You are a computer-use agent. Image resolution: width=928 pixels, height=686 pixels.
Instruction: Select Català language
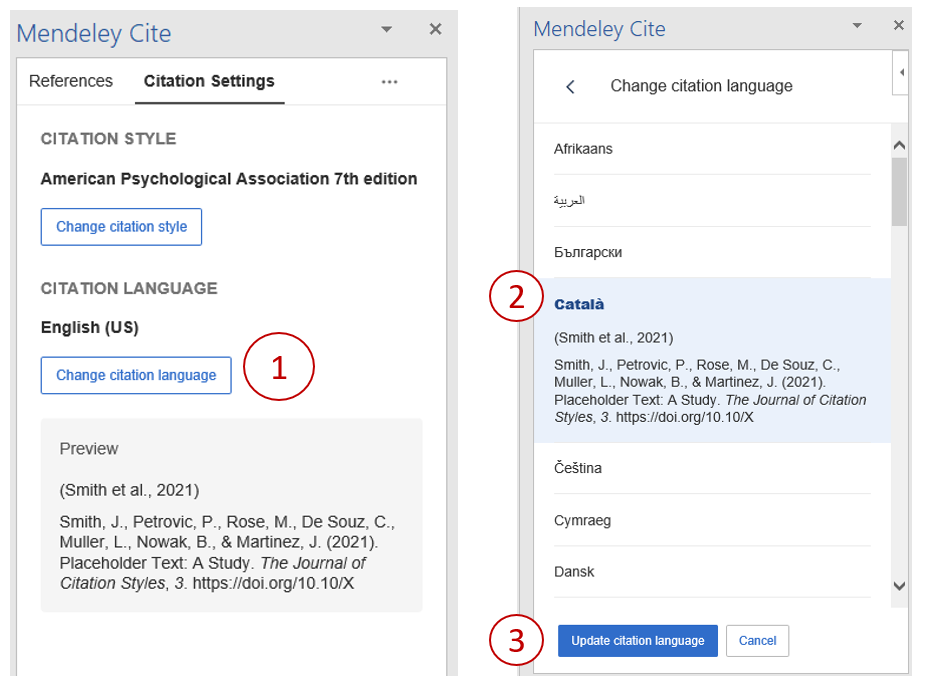point(712,360)
